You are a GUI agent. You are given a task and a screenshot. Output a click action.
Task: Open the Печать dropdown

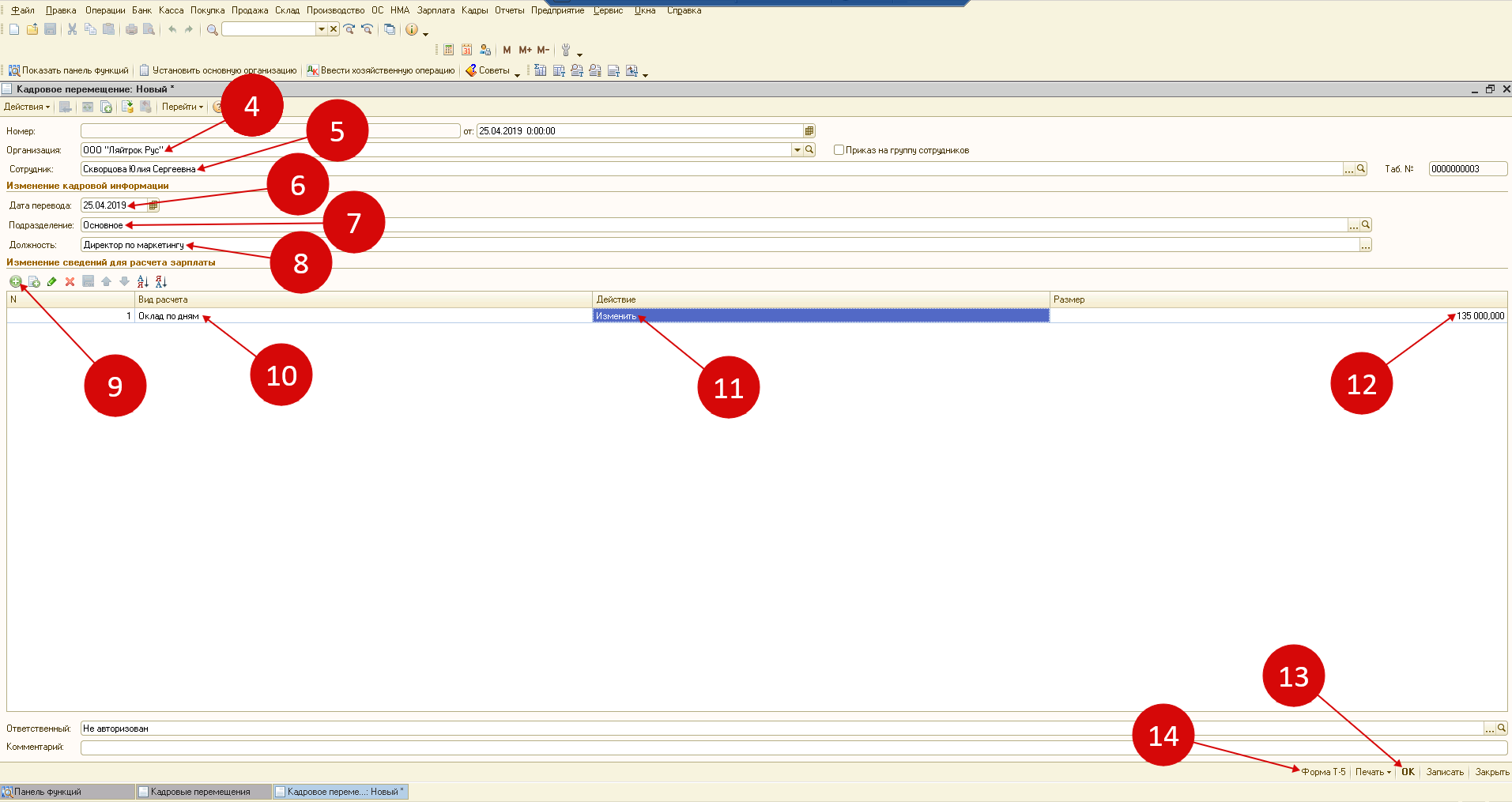pos(1373,772)
